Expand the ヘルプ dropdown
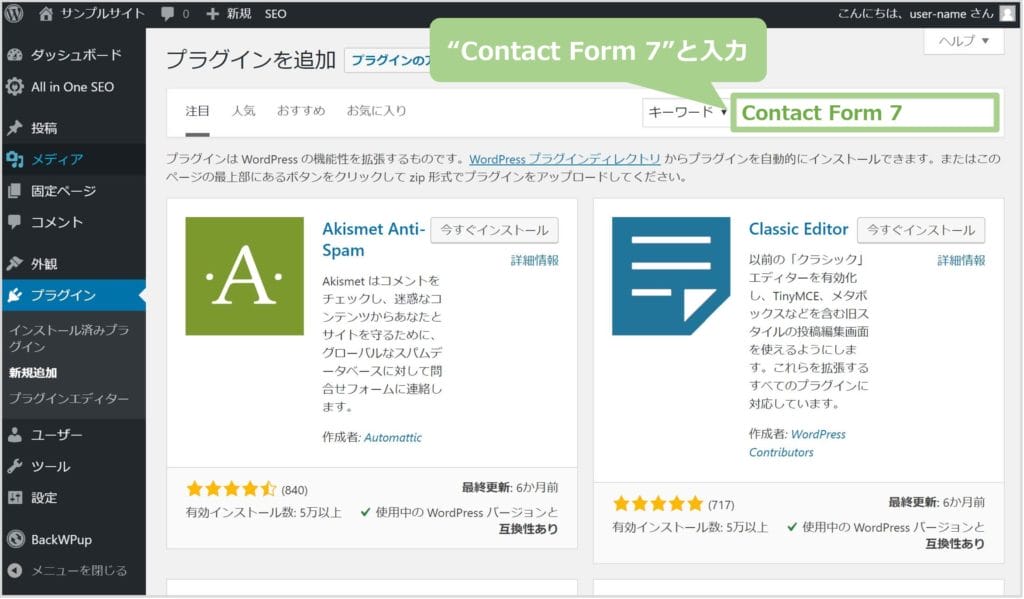Viewport: 1024px width, 599px height. (x=964, y=41)
